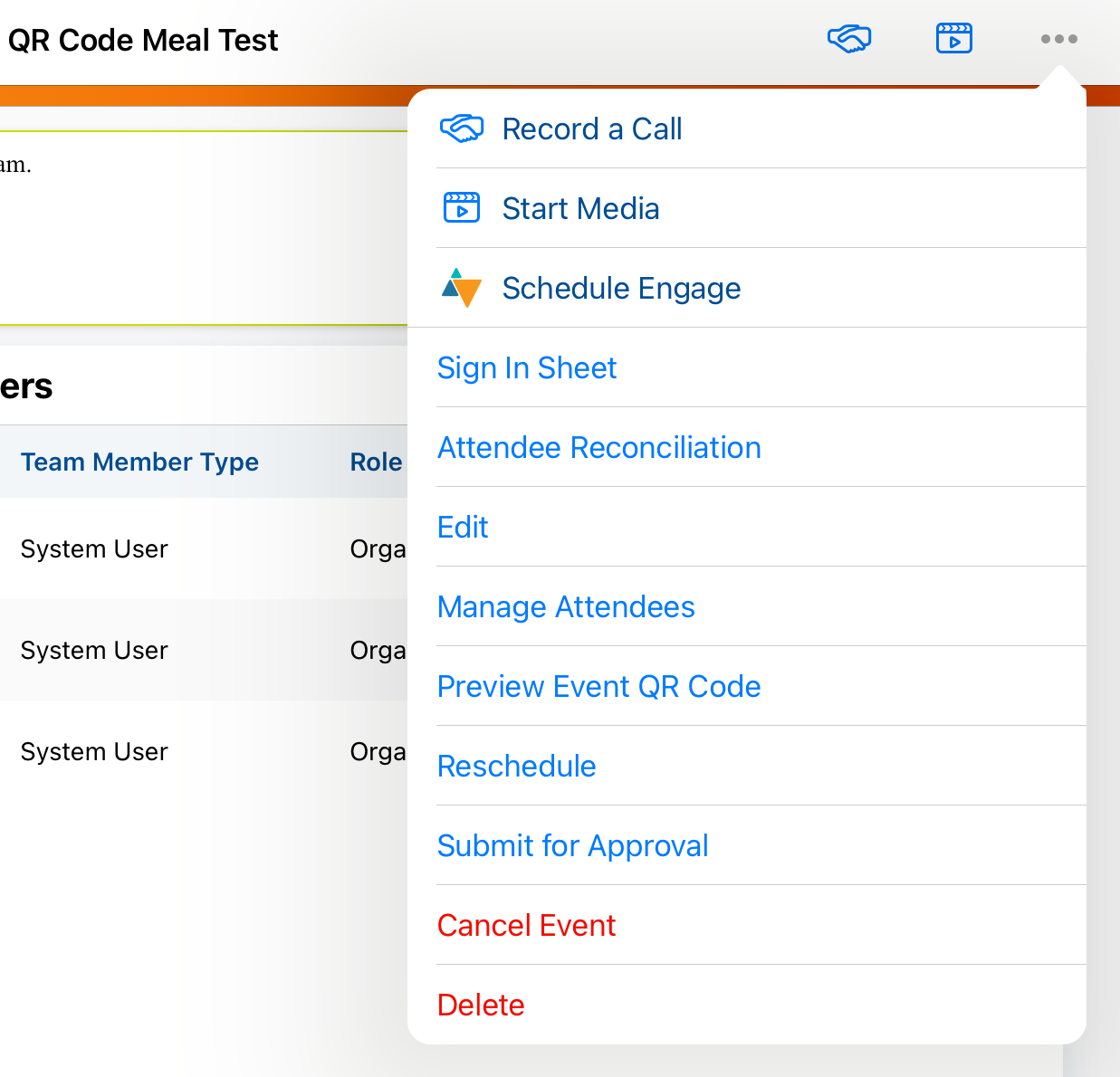
Task: Open Manage Attendees
Action: click(566, 607)
